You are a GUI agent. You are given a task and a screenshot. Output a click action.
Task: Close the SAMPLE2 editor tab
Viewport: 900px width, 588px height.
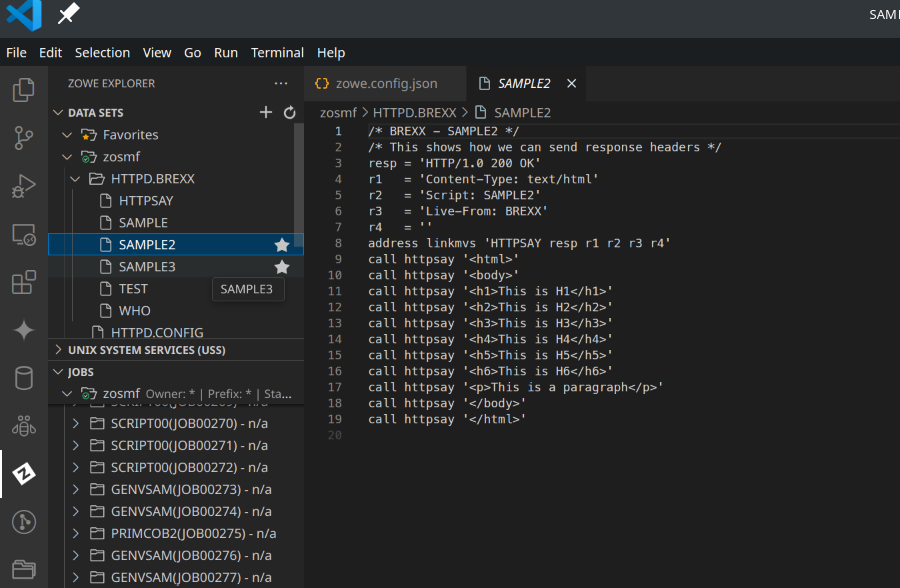[572, 83]
